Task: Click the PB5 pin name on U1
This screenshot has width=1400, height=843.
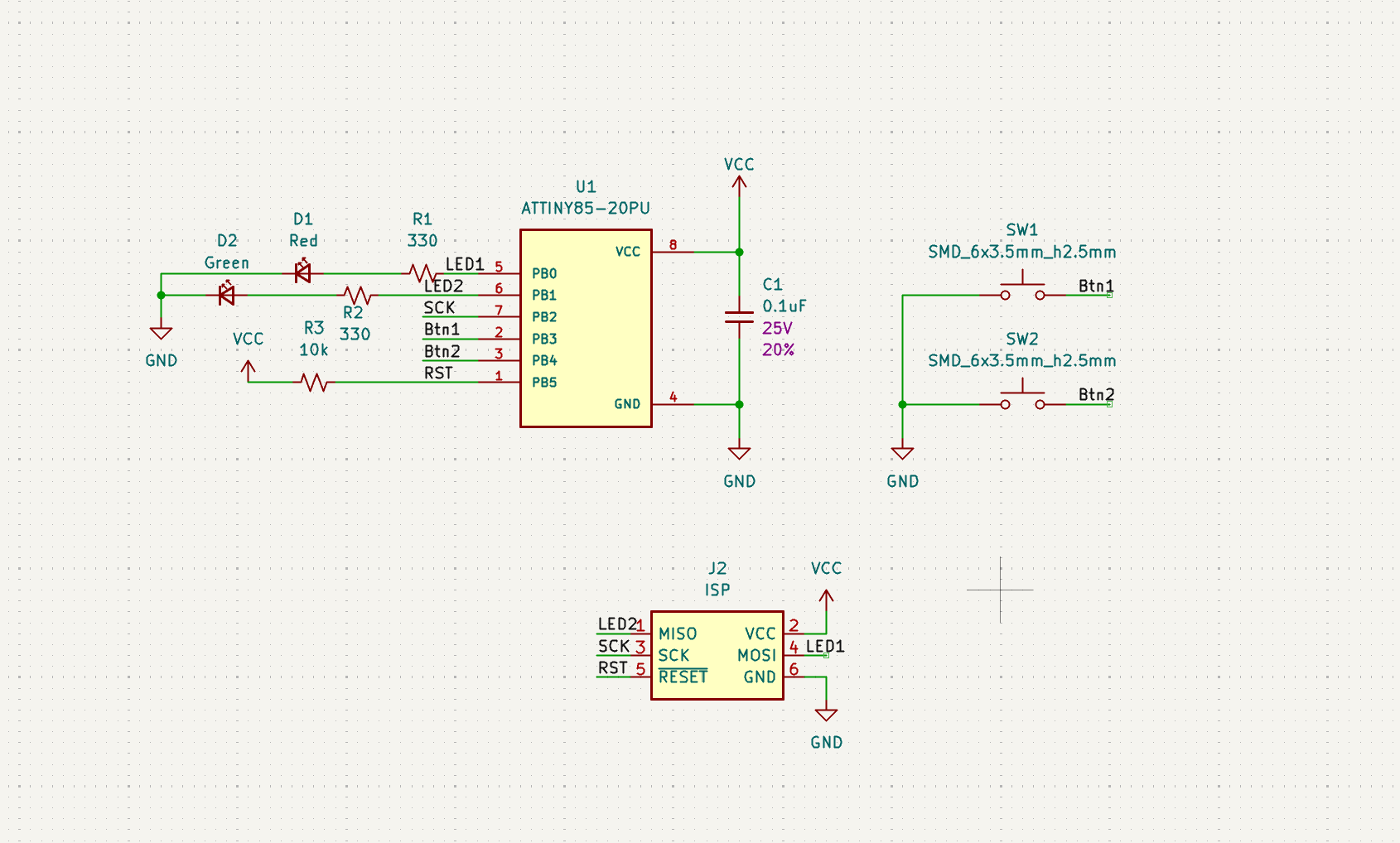Action: [x=544, y=382]
